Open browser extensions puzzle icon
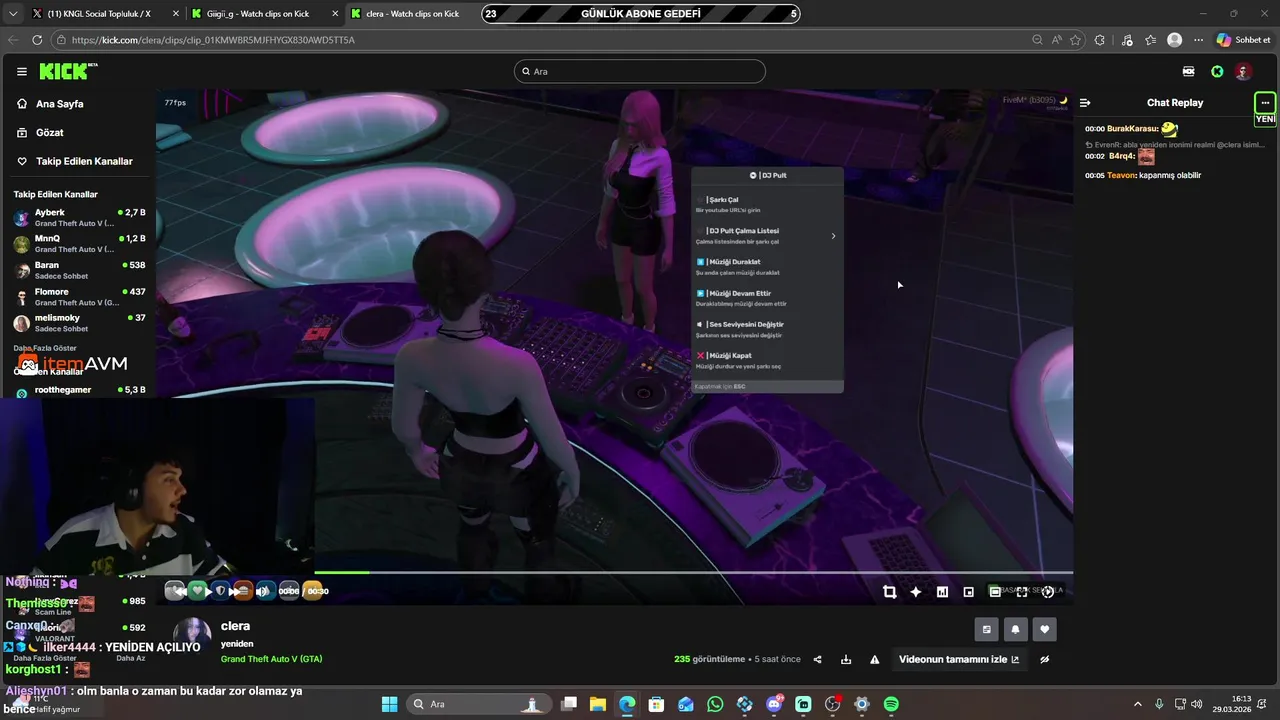The height and width of the screenshot is (720, 1280). [1100, 40]
